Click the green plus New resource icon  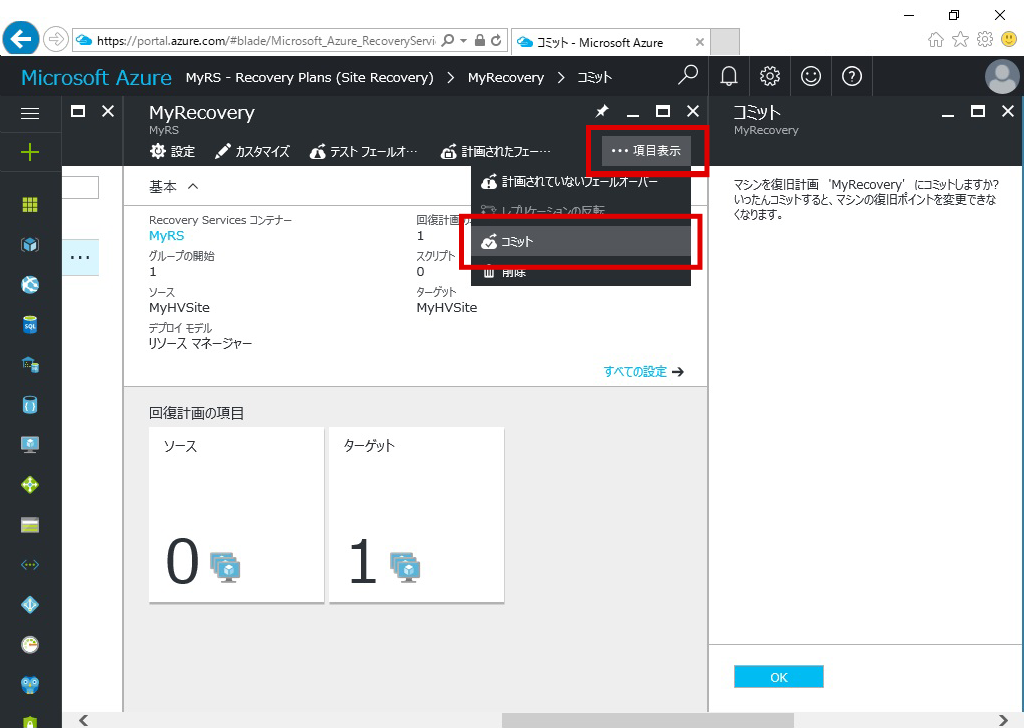30,153
